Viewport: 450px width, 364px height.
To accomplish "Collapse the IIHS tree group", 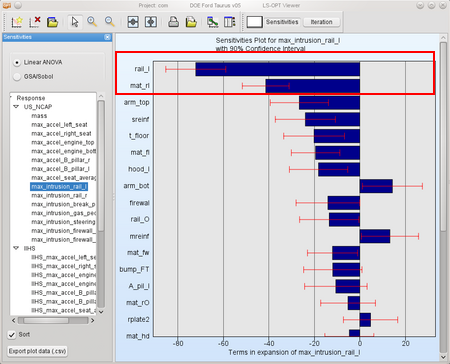I will tap(16, 248).
